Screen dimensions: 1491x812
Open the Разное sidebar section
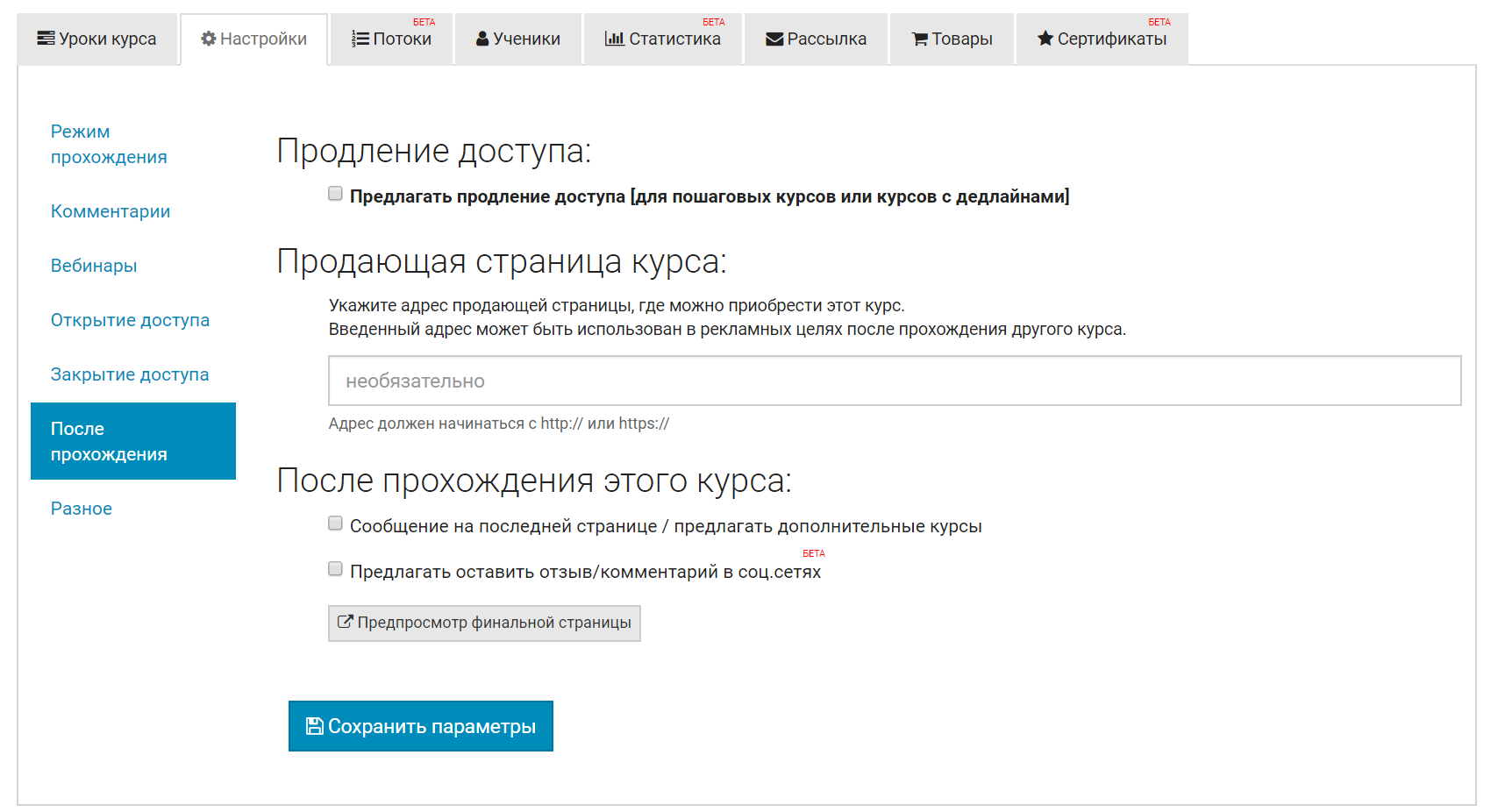(x=82, y=509)
